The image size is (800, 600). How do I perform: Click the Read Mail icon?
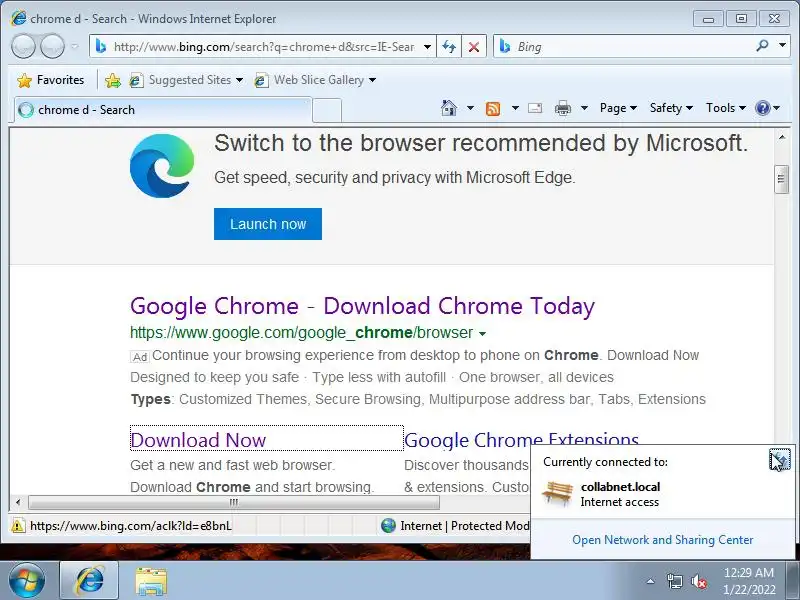pos(535,108)
